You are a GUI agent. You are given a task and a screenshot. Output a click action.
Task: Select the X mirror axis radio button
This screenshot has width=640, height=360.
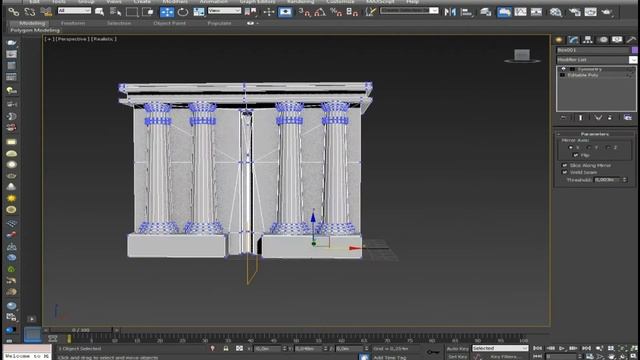click(x=570, y=147)
